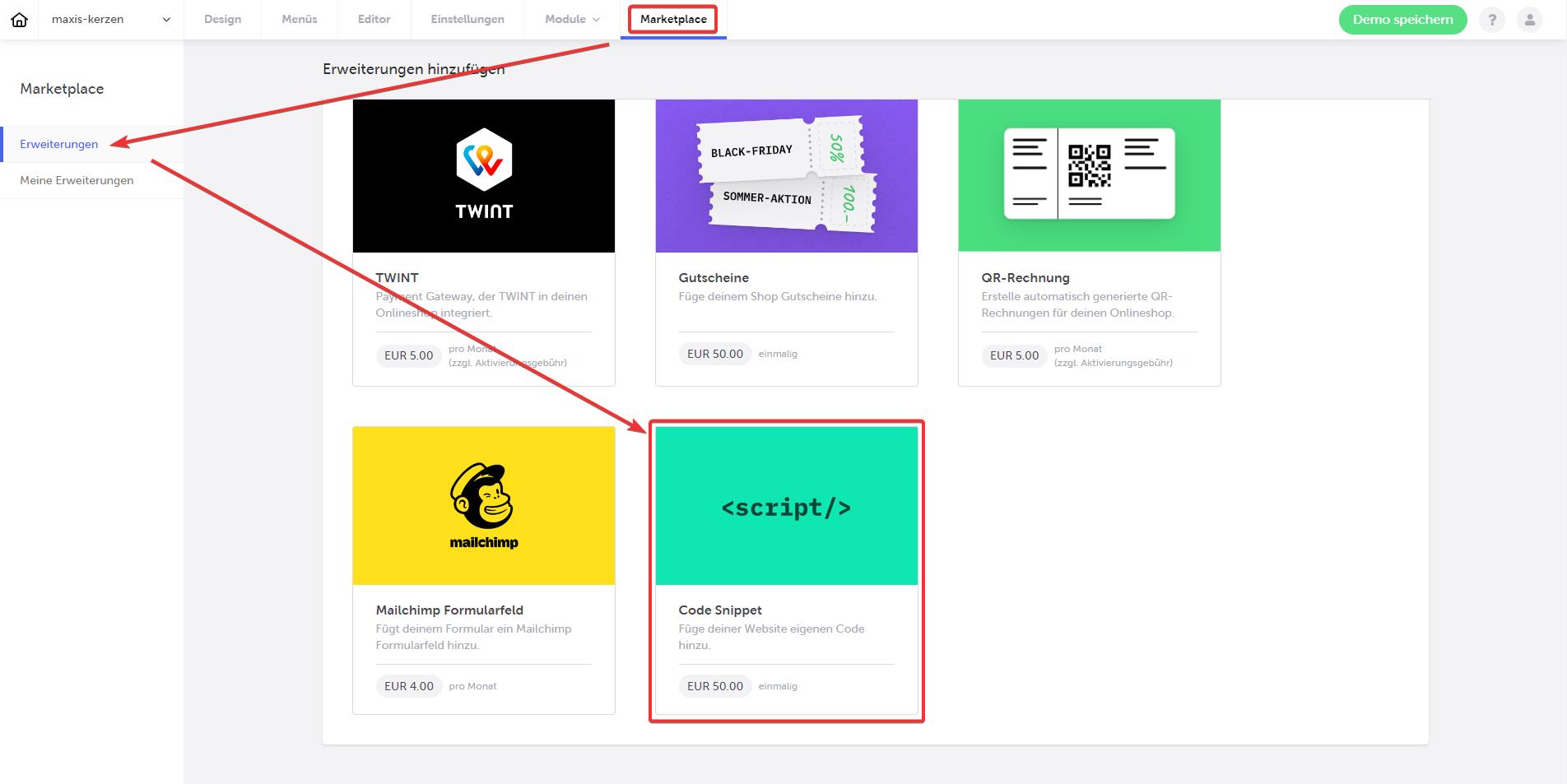
Task: Click the Gutscheine card title
Action: click(x=714, y=278)
